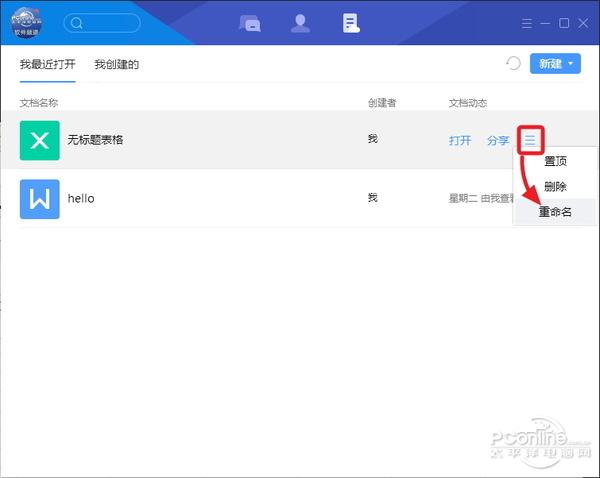This screenshot has width=600, height=478.
Task: Switch to 我最近打开 tab
Action: (x=47, y=64)
